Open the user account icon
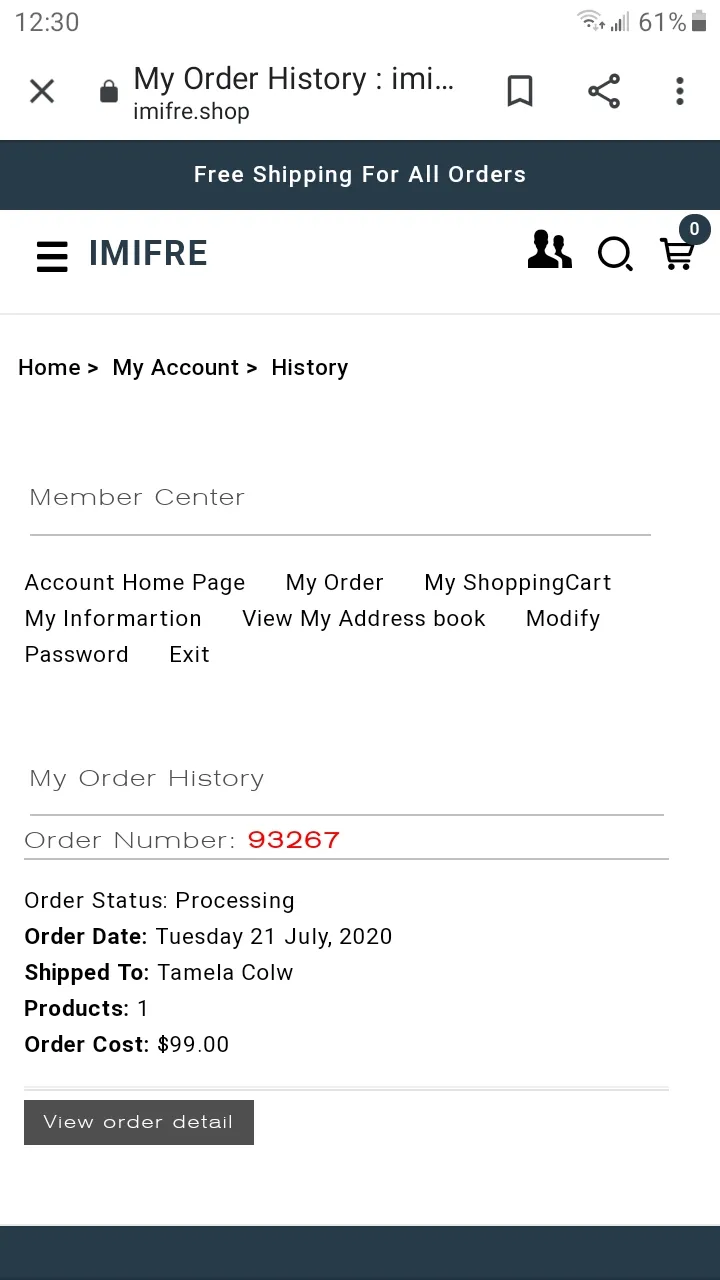Screen dimensions: 720x1280 click(x=549, y=250)
